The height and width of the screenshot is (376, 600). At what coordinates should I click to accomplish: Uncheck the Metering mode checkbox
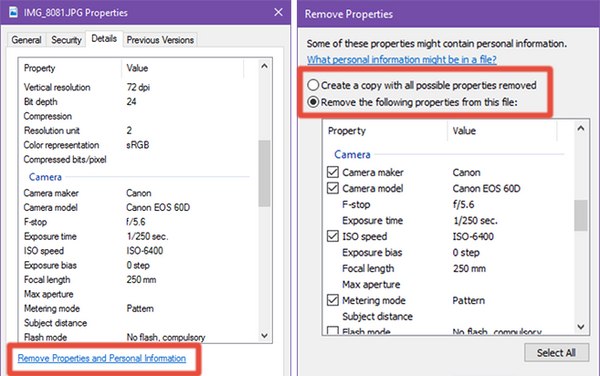click(x=333, y=300)
